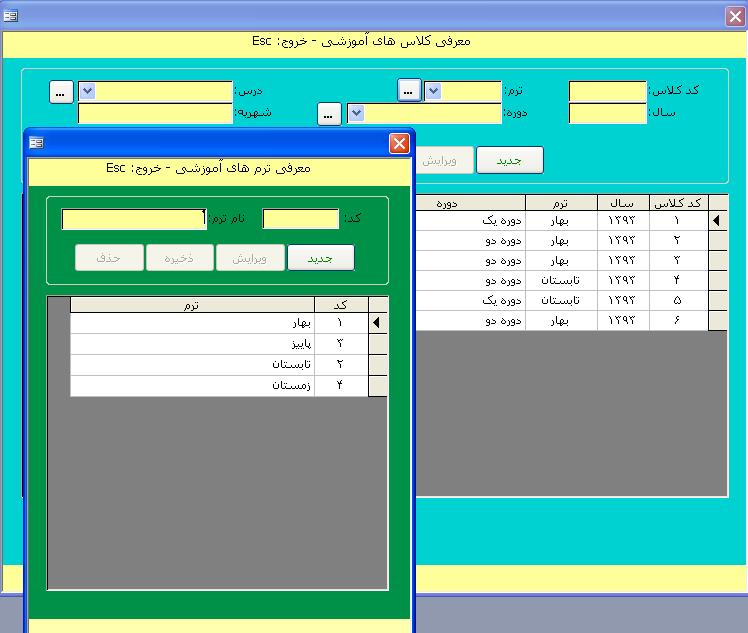Click دوره یک cell in class row ۵
This screenshot has height=633, width=748.
(x=470, y=301)
